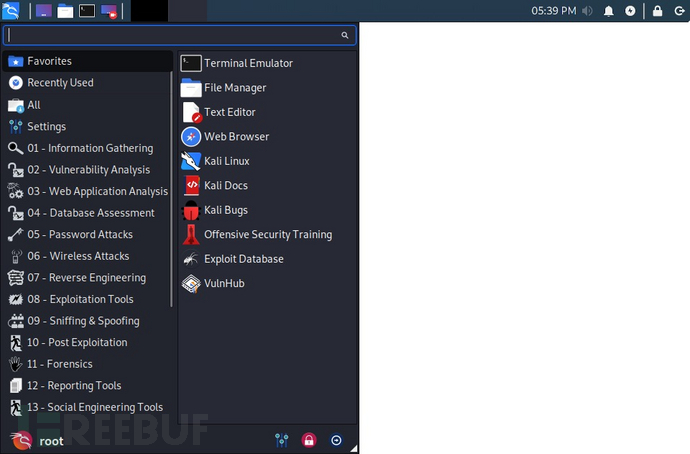The image size is (690, 454).
Task: Click the root user profile picture
Action: [x=21, y=441]
